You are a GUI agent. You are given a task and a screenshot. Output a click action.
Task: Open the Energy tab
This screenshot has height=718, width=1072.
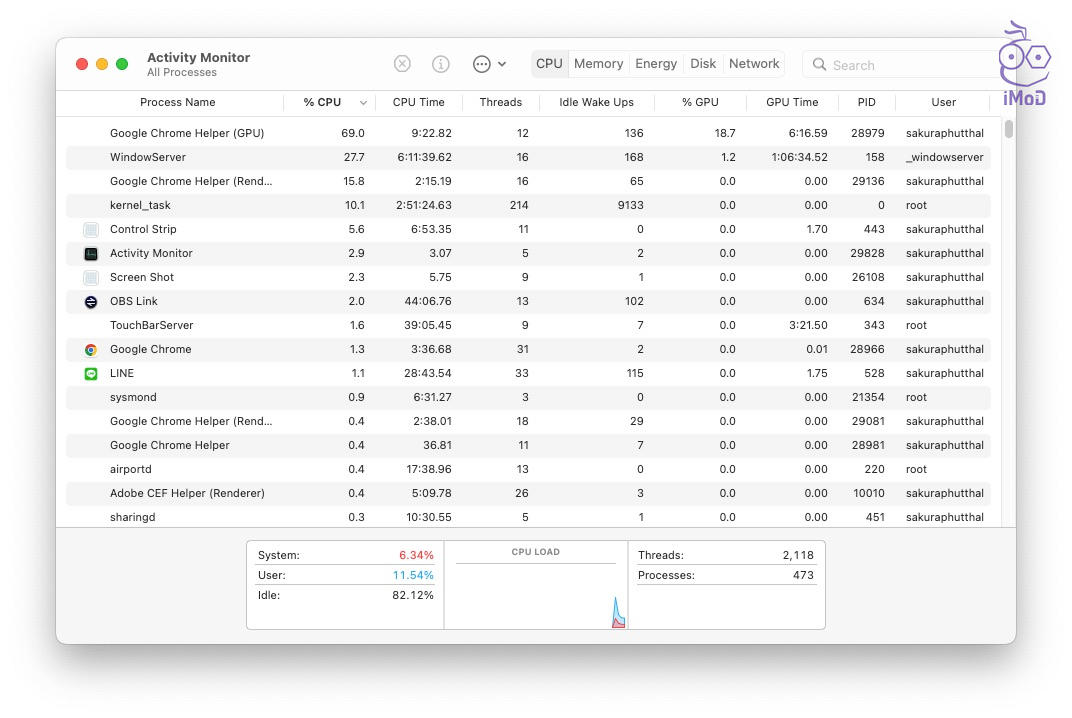656,64
